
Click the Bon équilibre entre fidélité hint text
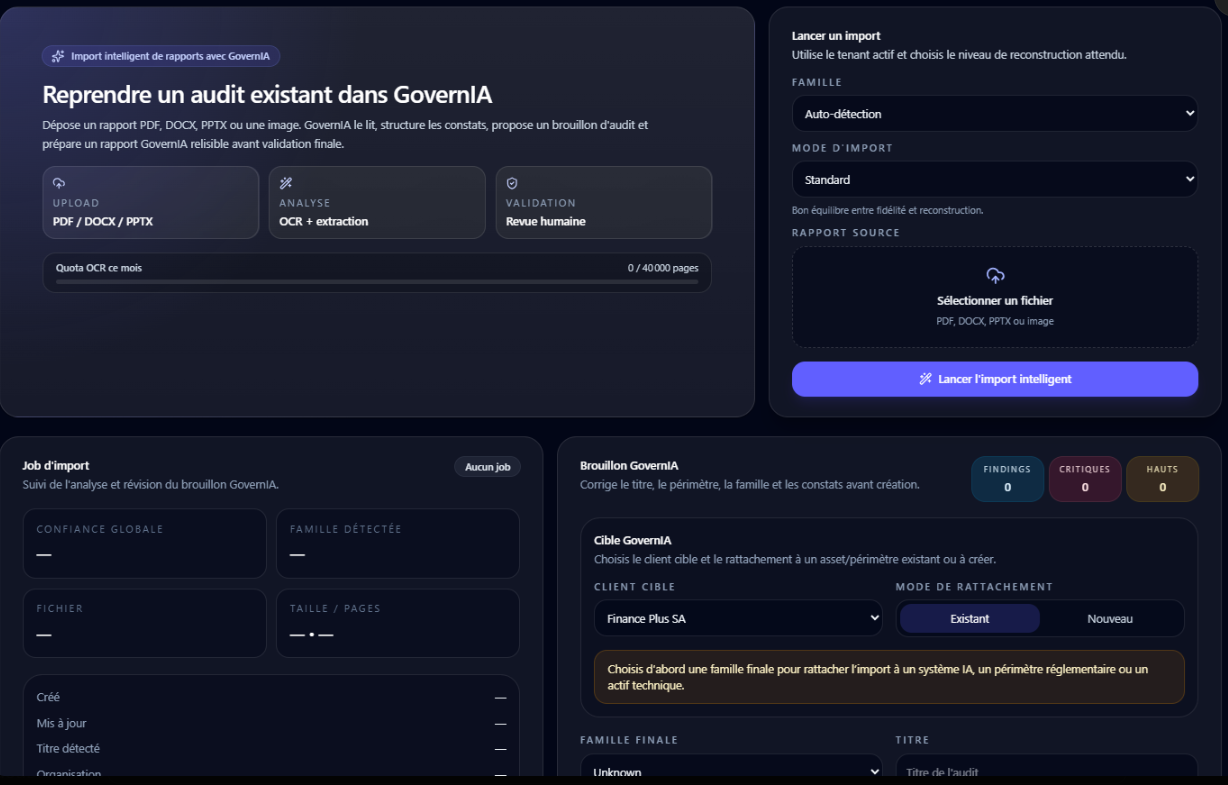point(888,210)
